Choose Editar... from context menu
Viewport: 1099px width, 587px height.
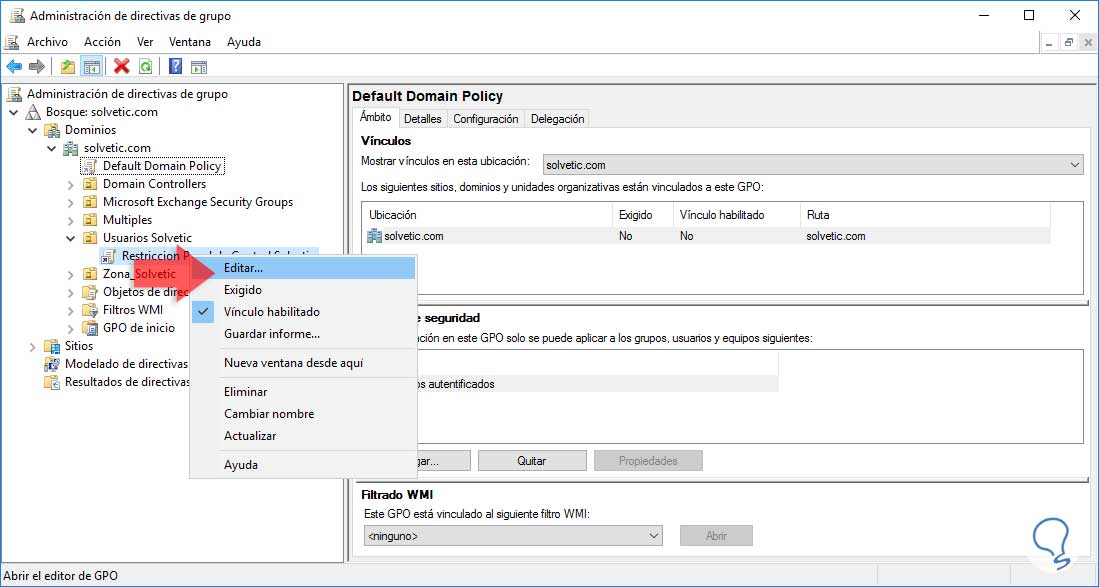(303, 268)
